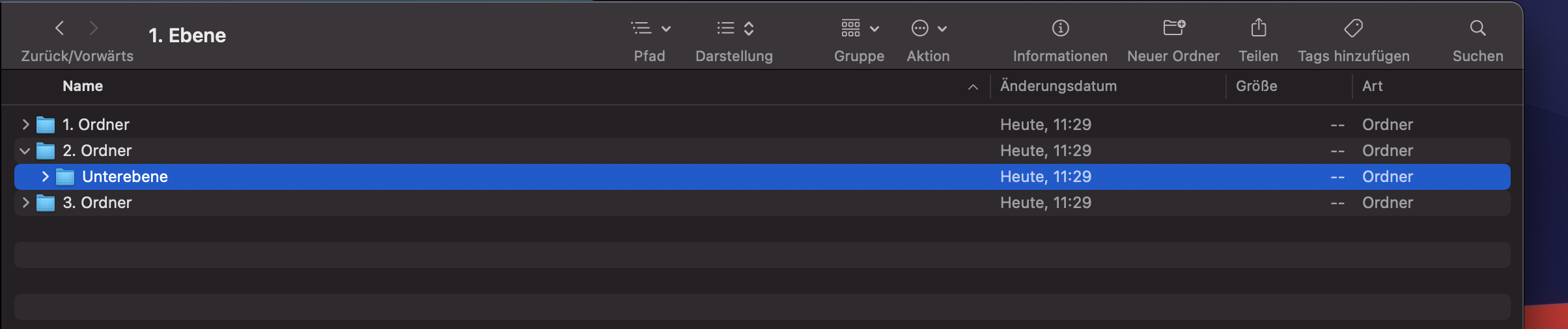Expand the 1. Ordner disclosure arrow
Viewport: 1568px width, 329px height.
point(25,124)
